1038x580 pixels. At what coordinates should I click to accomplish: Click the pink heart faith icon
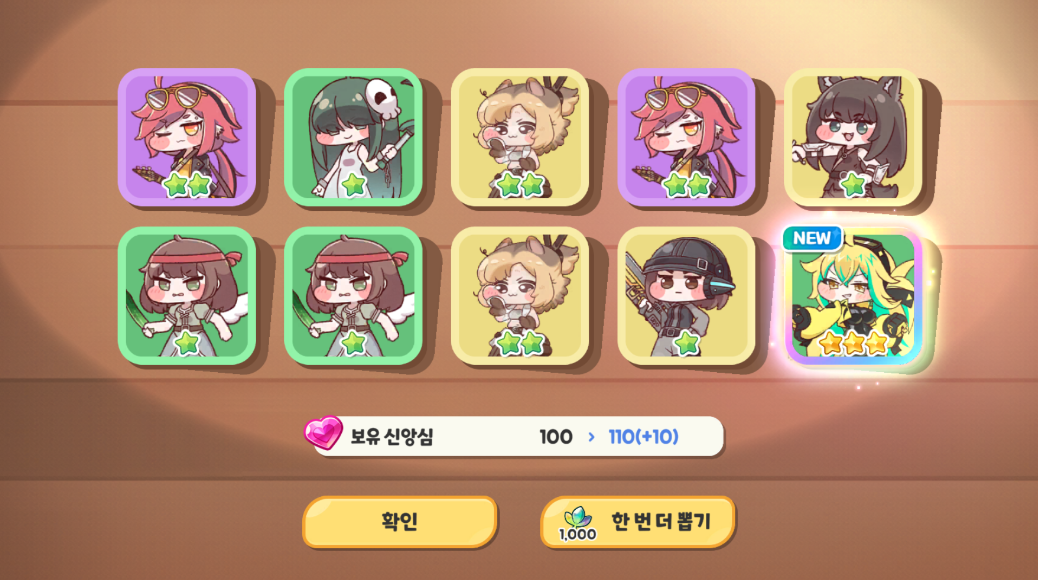pyautogui.click(x=323, y=433)
